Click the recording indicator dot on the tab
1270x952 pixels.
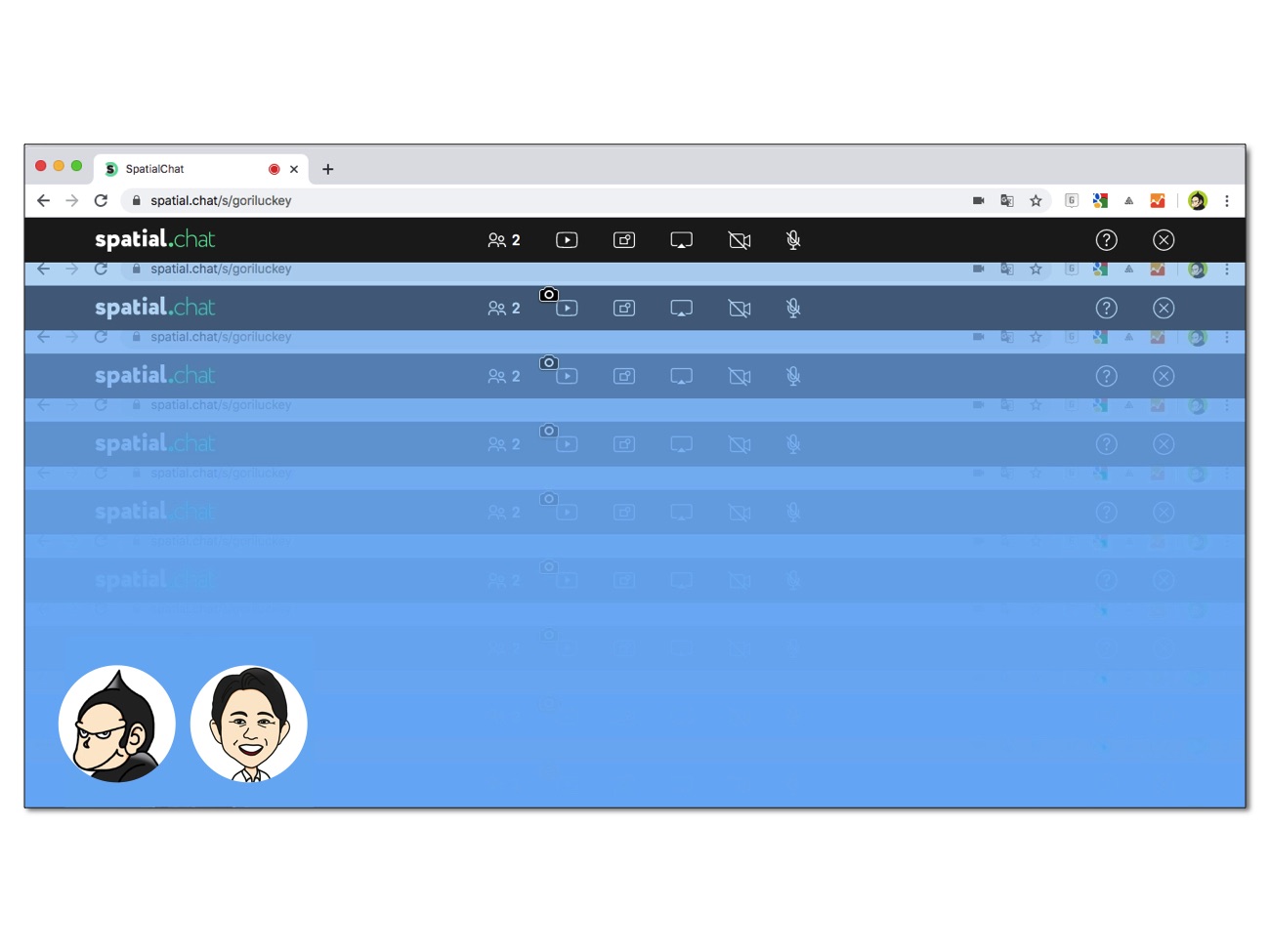click(x=275, y=169)
